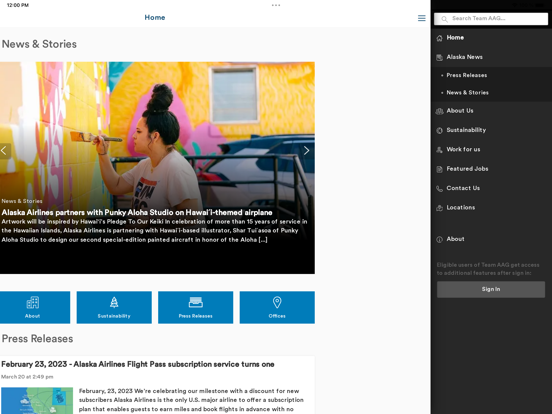Click the News & Stories section heading
The width and height of the screenshot is (552, 414).
[x=39, y=44]
